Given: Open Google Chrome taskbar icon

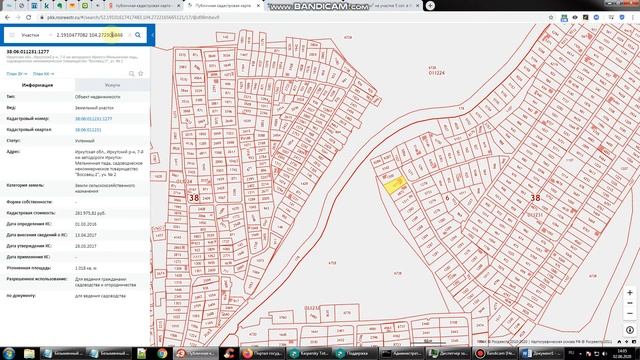Looking at the screenshot, I should click(162, 353).
